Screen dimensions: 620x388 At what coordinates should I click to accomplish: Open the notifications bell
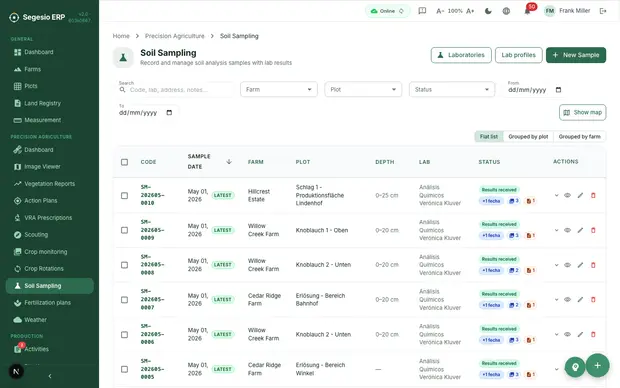(x=527, y=11)
